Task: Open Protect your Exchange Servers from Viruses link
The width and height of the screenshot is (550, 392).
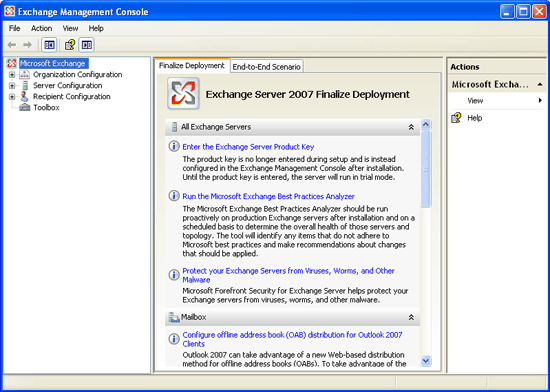Action: [288, 275]
